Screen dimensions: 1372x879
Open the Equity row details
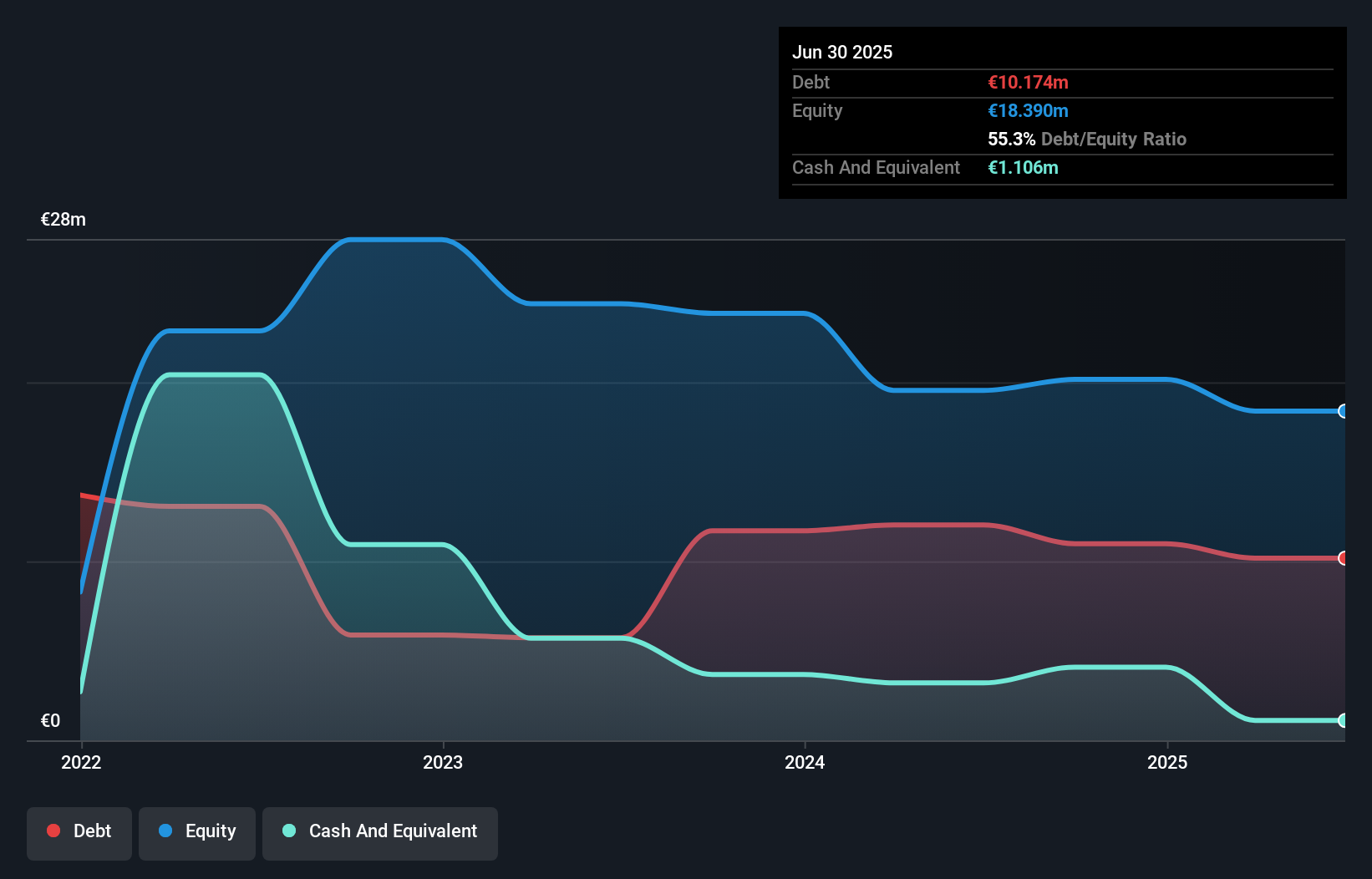(816, 110)
